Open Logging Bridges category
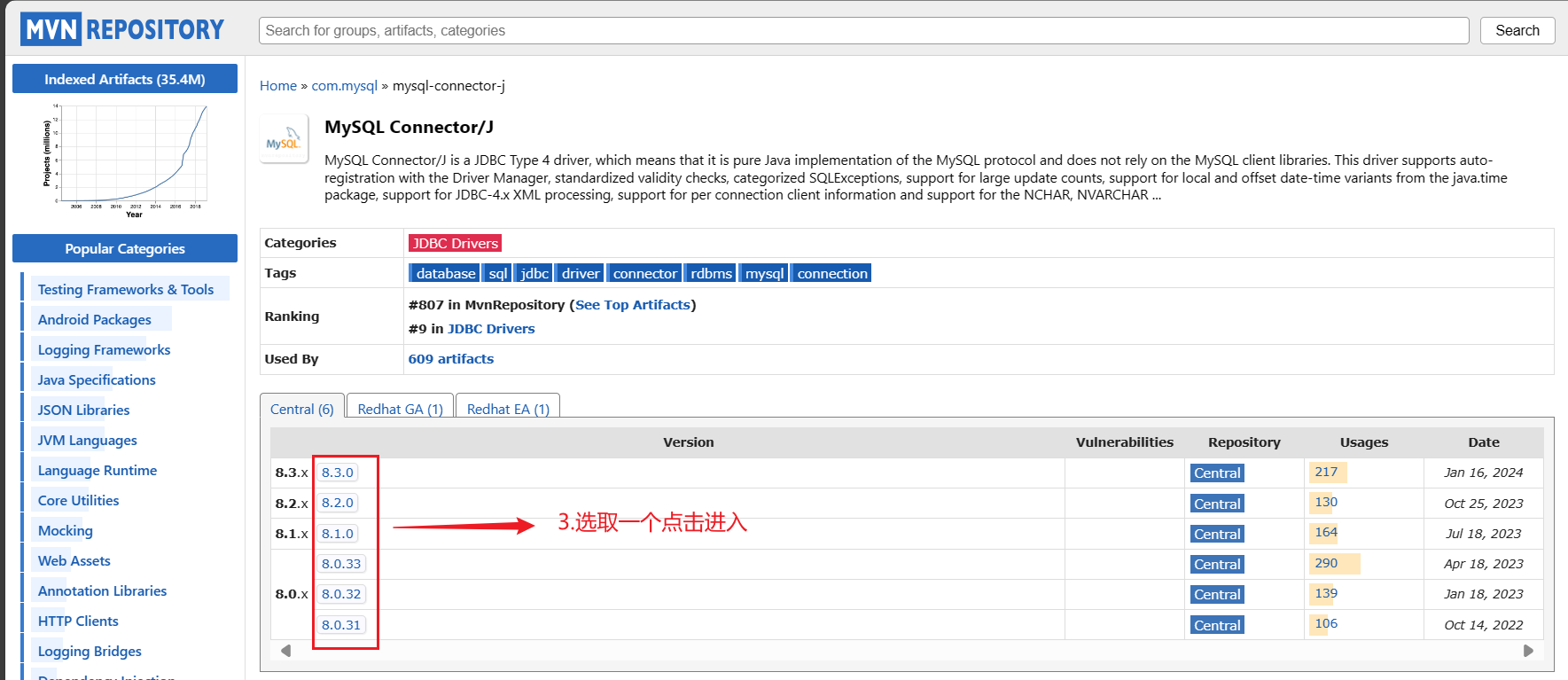This screenshot has width=1568, height=680. pos(90,652)
